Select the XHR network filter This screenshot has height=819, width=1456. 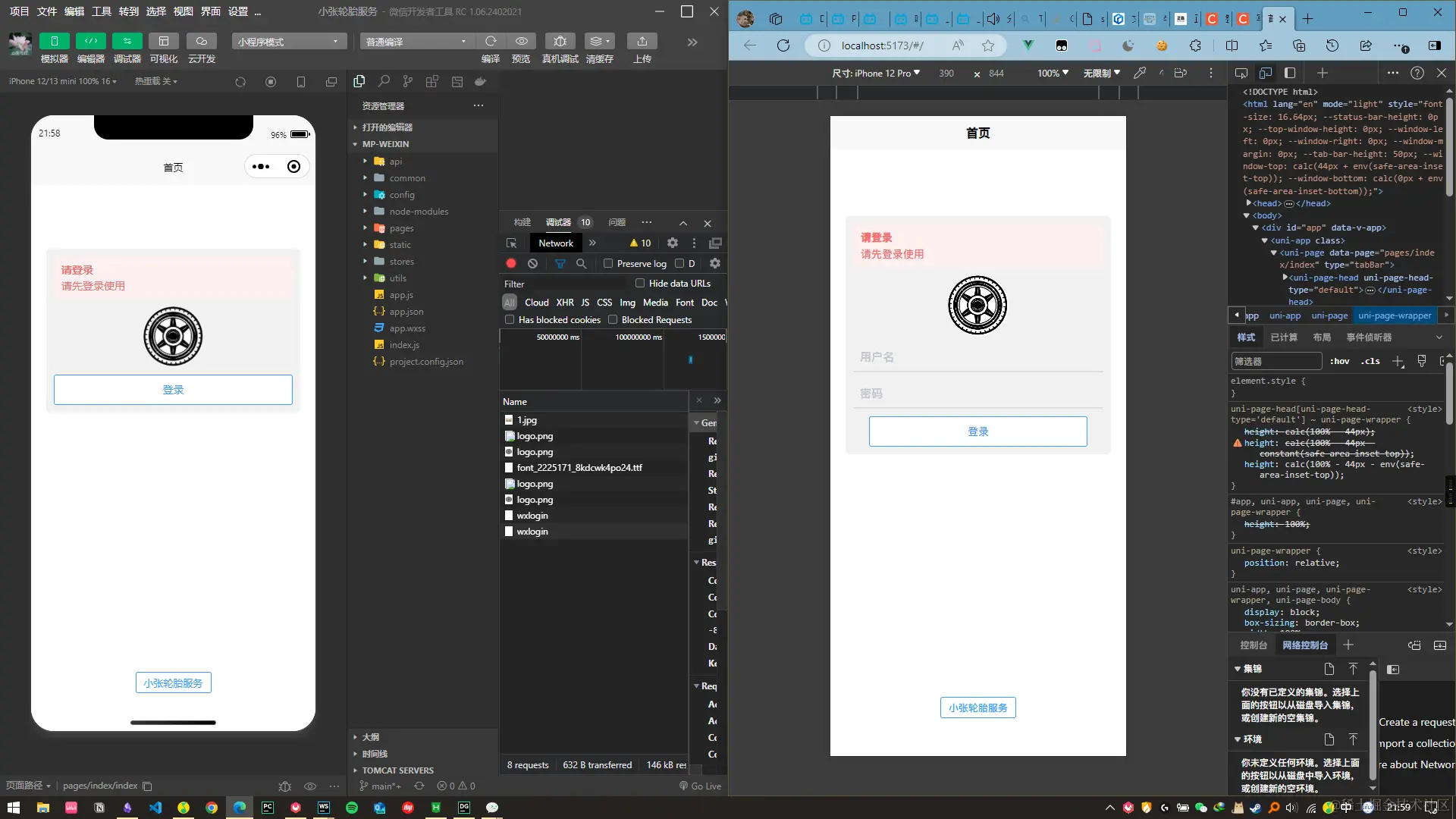coord(565,302)
